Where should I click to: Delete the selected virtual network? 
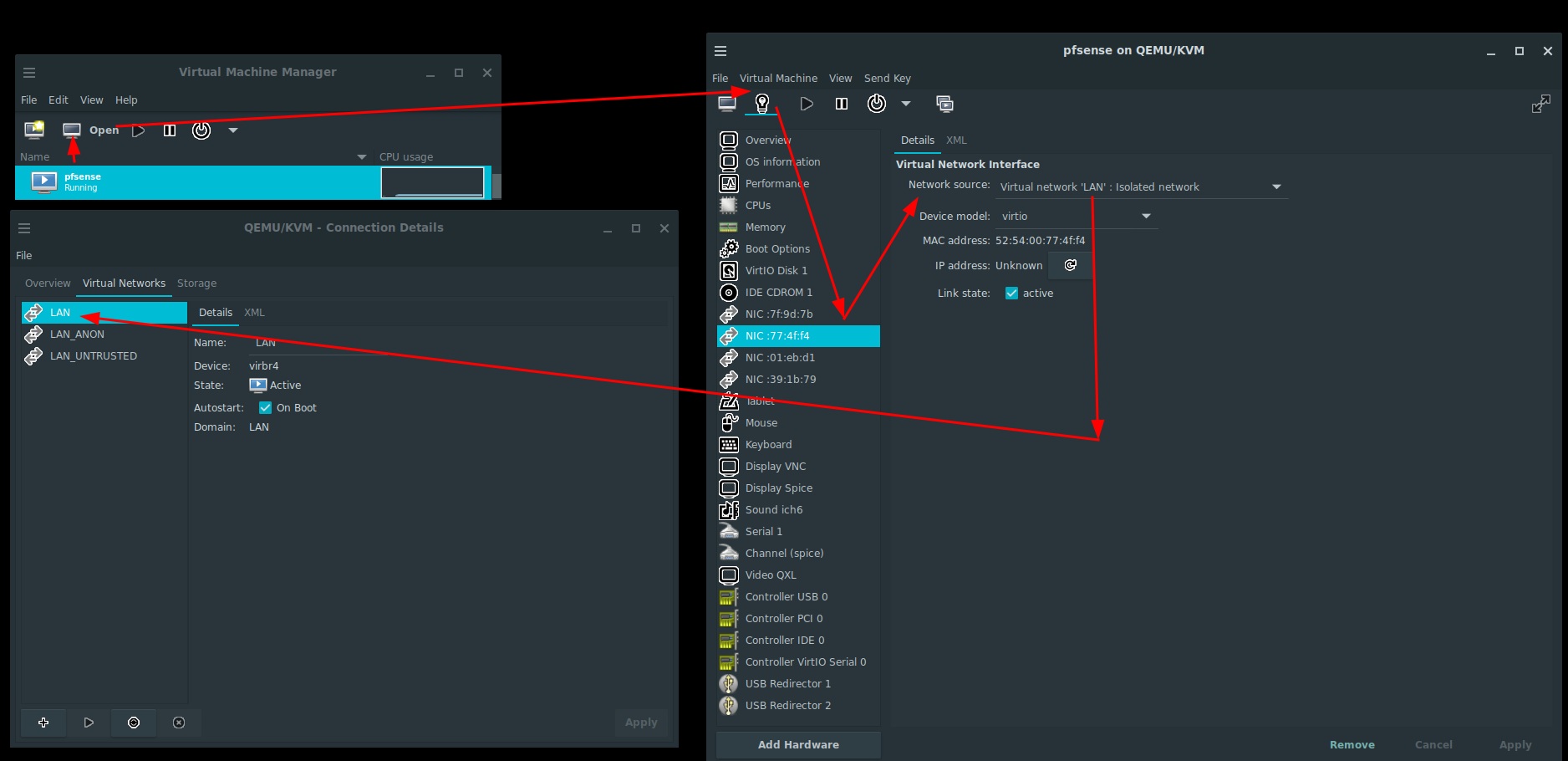pyautogui.click(x=179, y=723)
